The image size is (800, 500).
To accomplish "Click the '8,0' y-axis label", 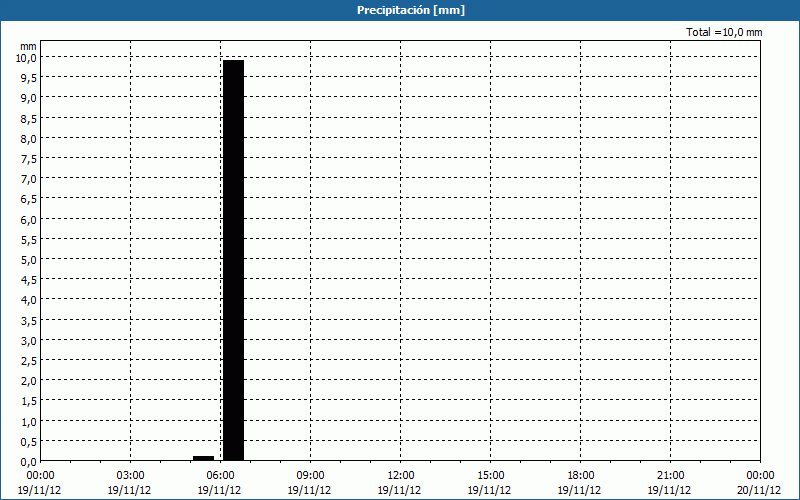I will [29, 138].
